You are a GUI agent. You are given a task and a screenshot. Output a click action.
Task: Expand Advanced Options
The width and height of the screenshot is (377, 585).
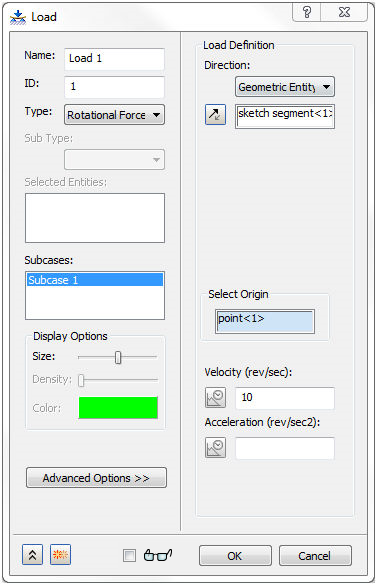tap(96, 478)
